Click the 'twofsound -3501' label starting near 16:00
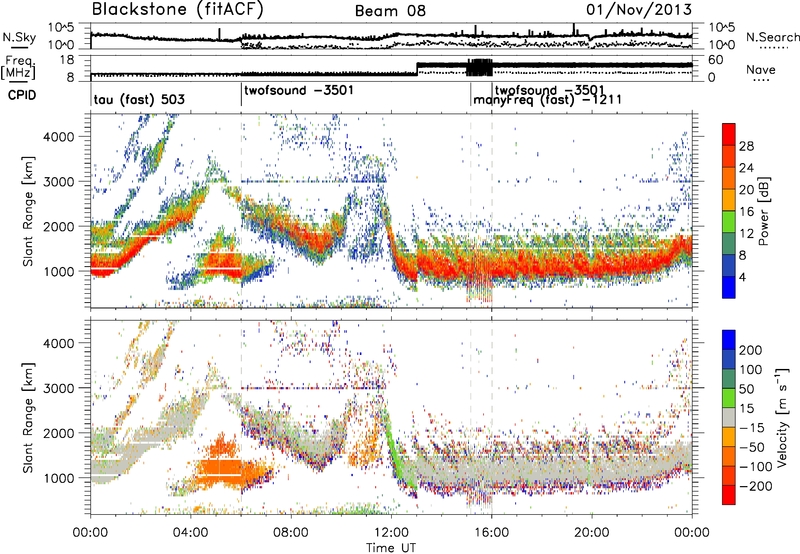 click(x=549, y=90)
